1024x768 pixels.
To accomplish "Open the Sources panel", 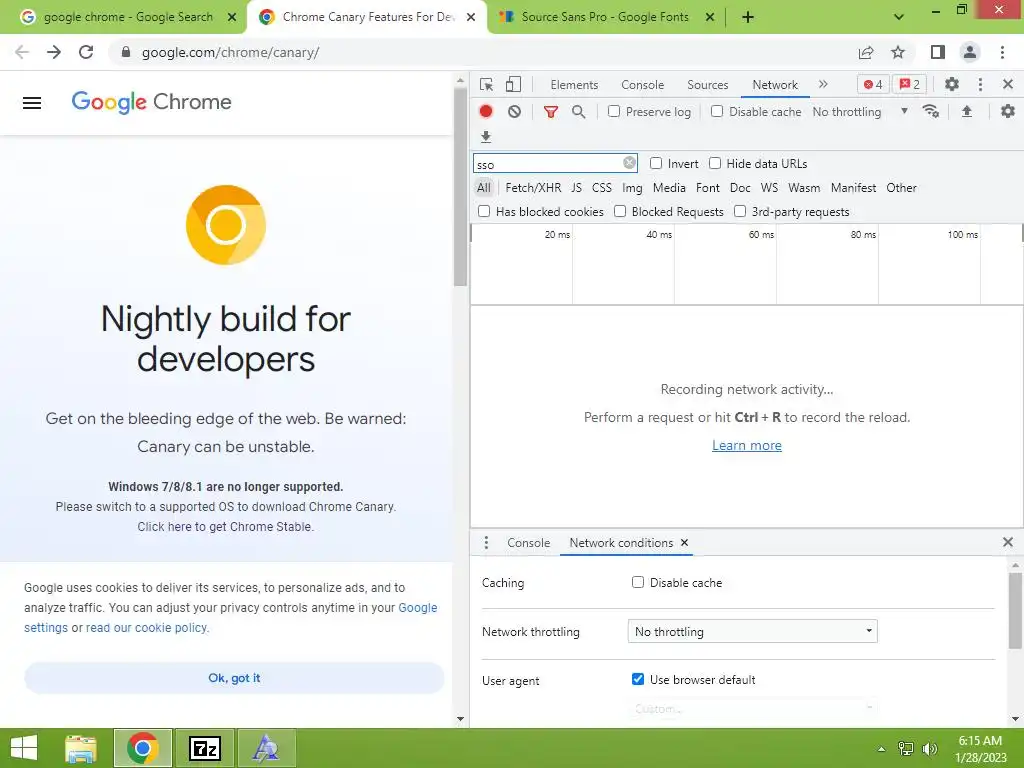I will (x=707, y=85).
